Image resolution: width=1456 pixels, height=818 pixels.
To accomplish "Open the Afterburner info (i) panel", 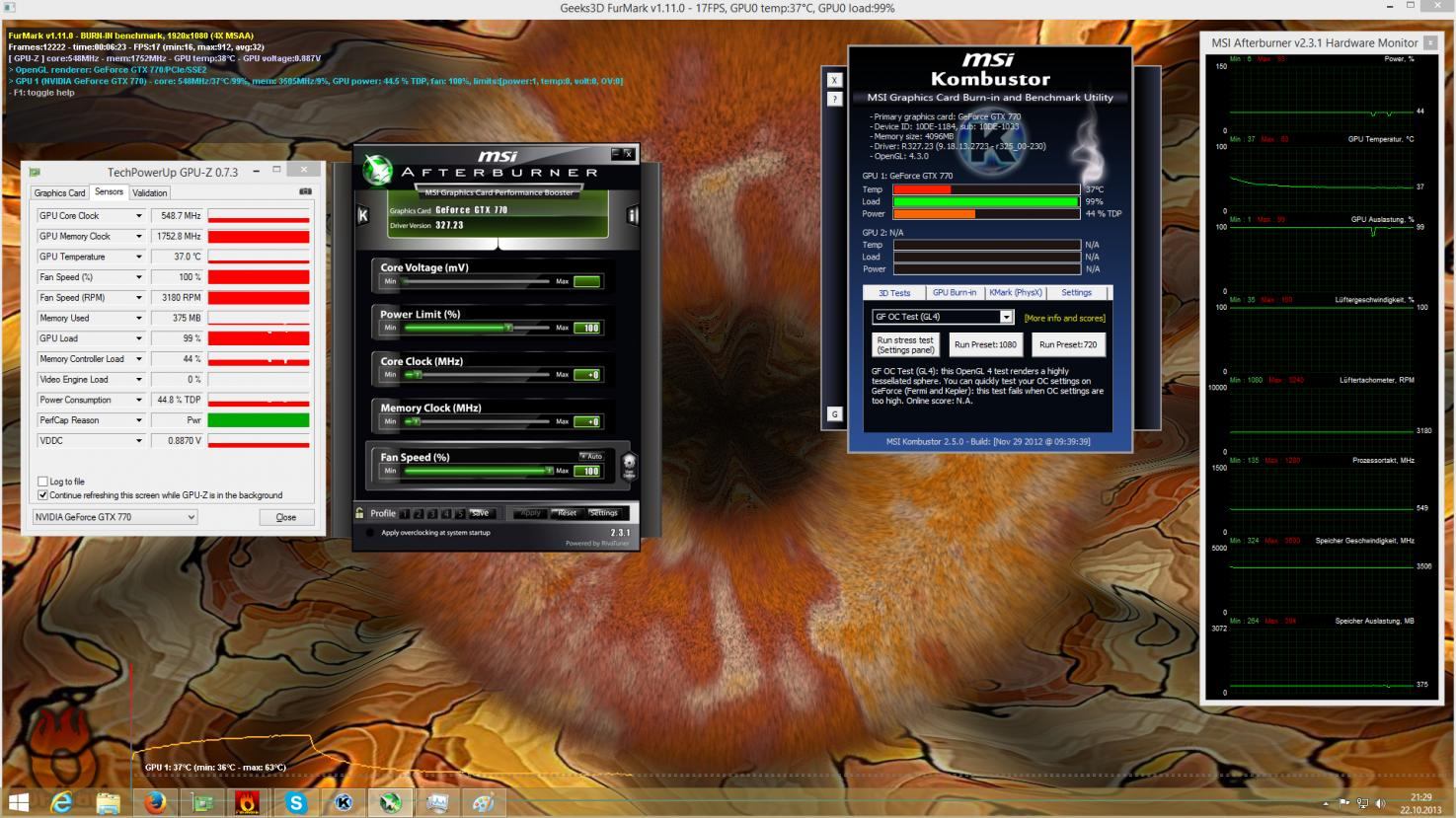I will click(633, 216).
